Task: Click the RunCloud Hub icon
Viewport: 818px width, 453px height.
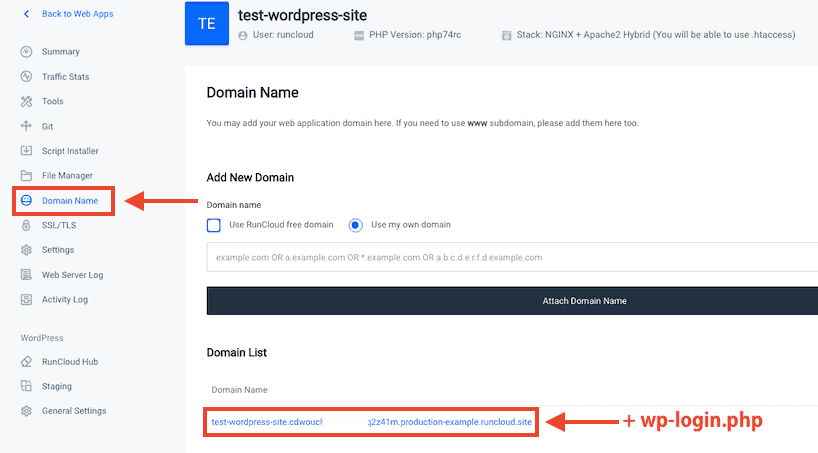Action: 27,362
